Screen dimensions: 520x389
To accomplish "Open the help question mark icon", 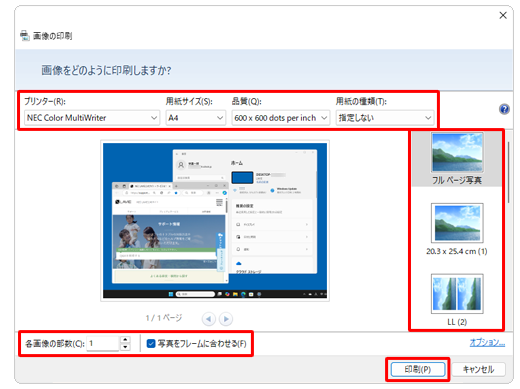I will pos(504,109).
